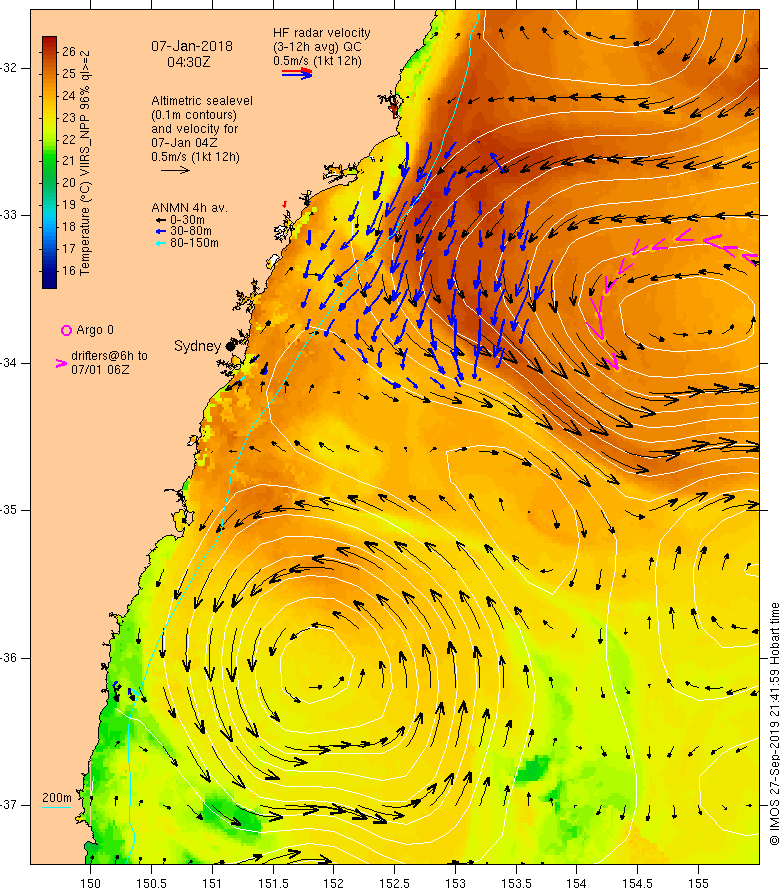Click the time label 04:30Z

coord(188,62)
